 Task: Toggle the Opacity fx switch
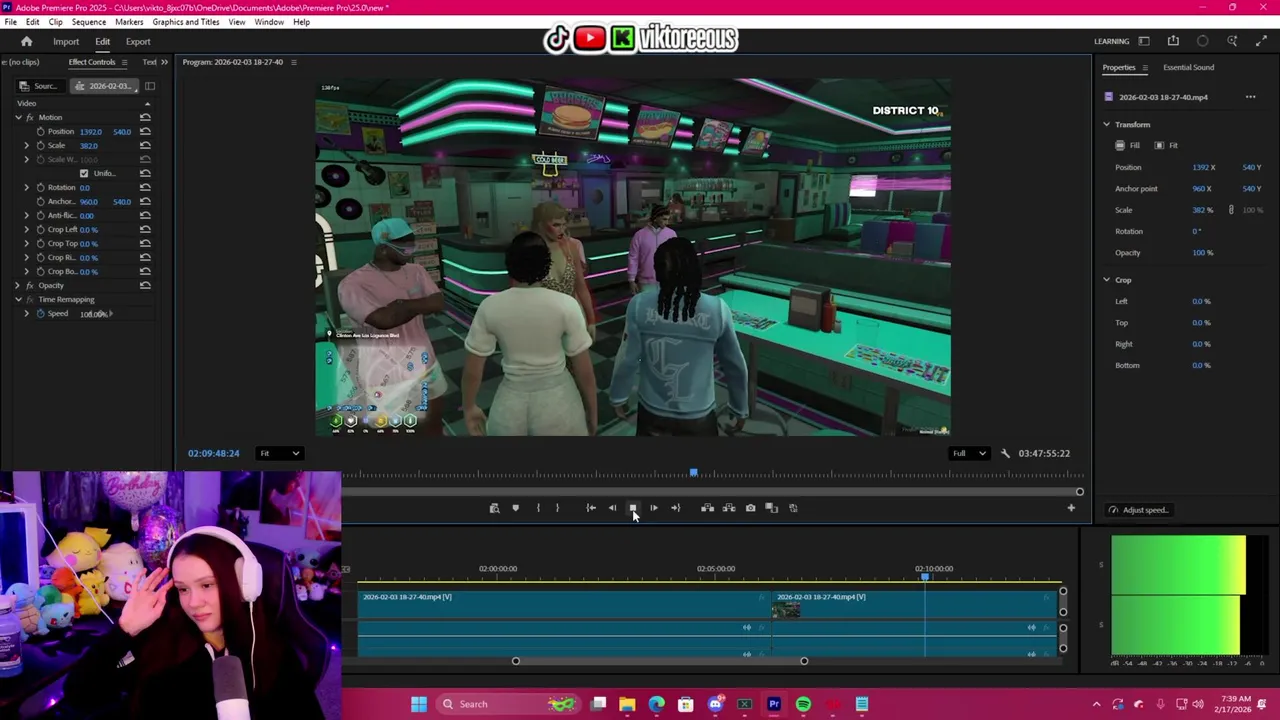[29, 285]
